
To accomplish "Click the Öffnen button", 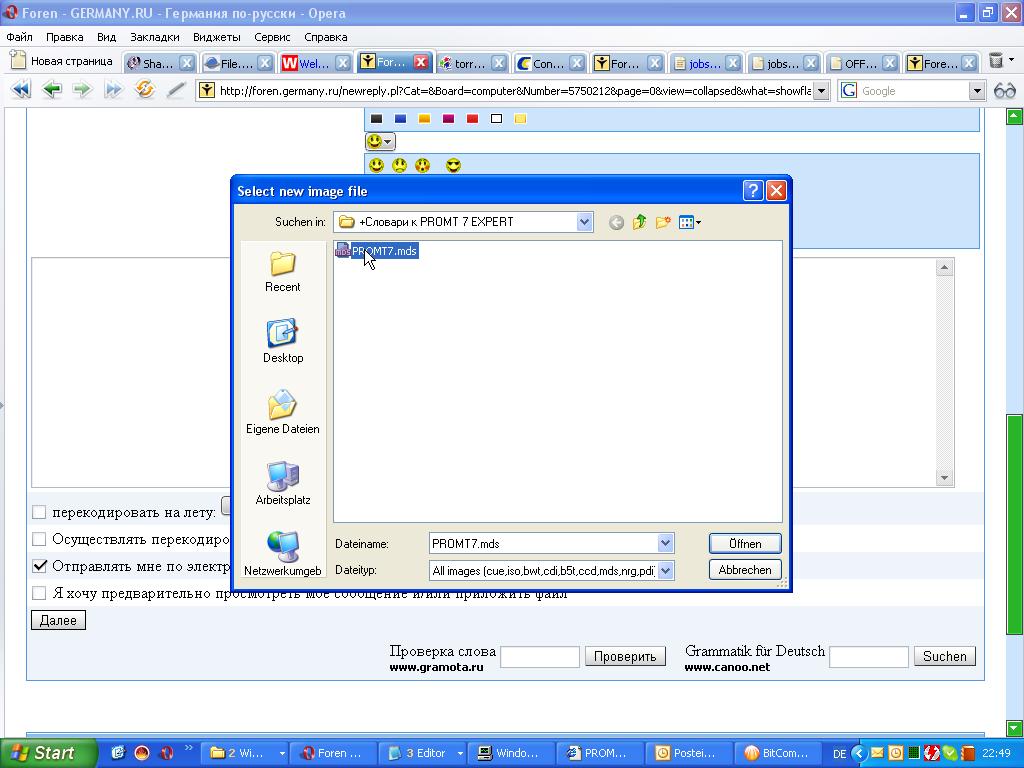I will (x=745, y=544).
